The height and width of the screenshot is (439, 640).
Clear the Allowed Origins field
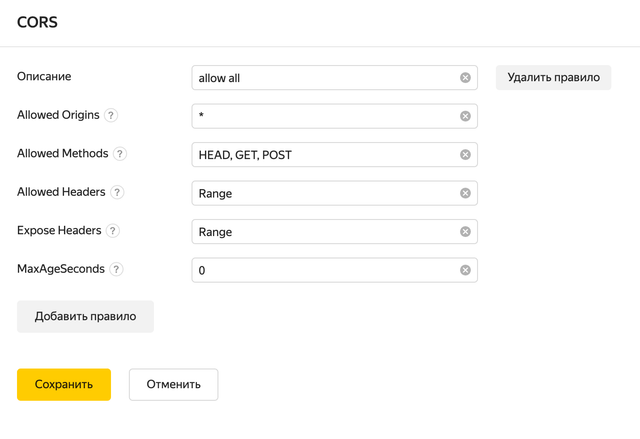pyautogui.click(x=465, y=116)
